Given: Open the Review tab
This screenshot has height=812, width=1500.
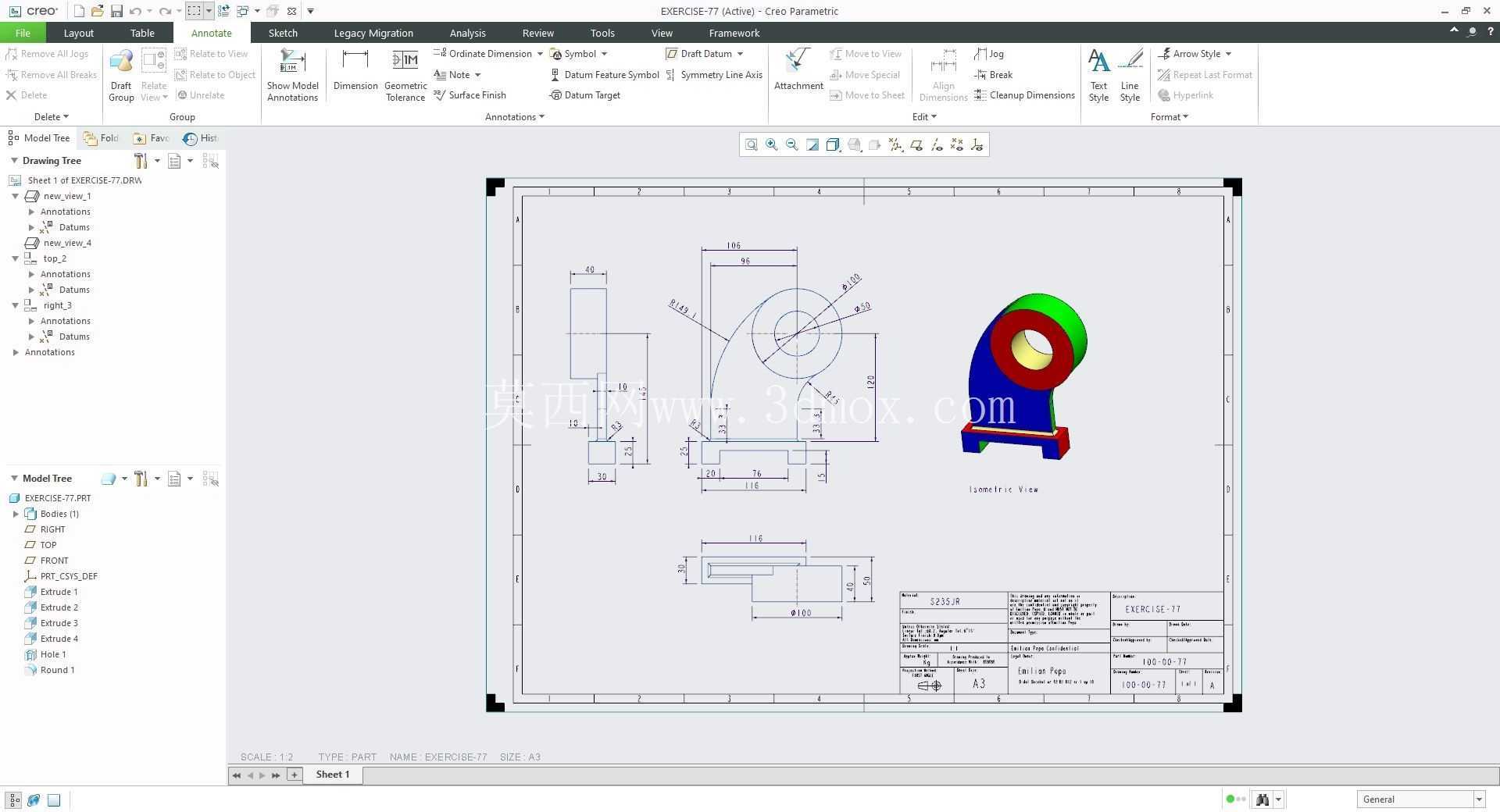Looking at the screenshot, I should point(537,33).
